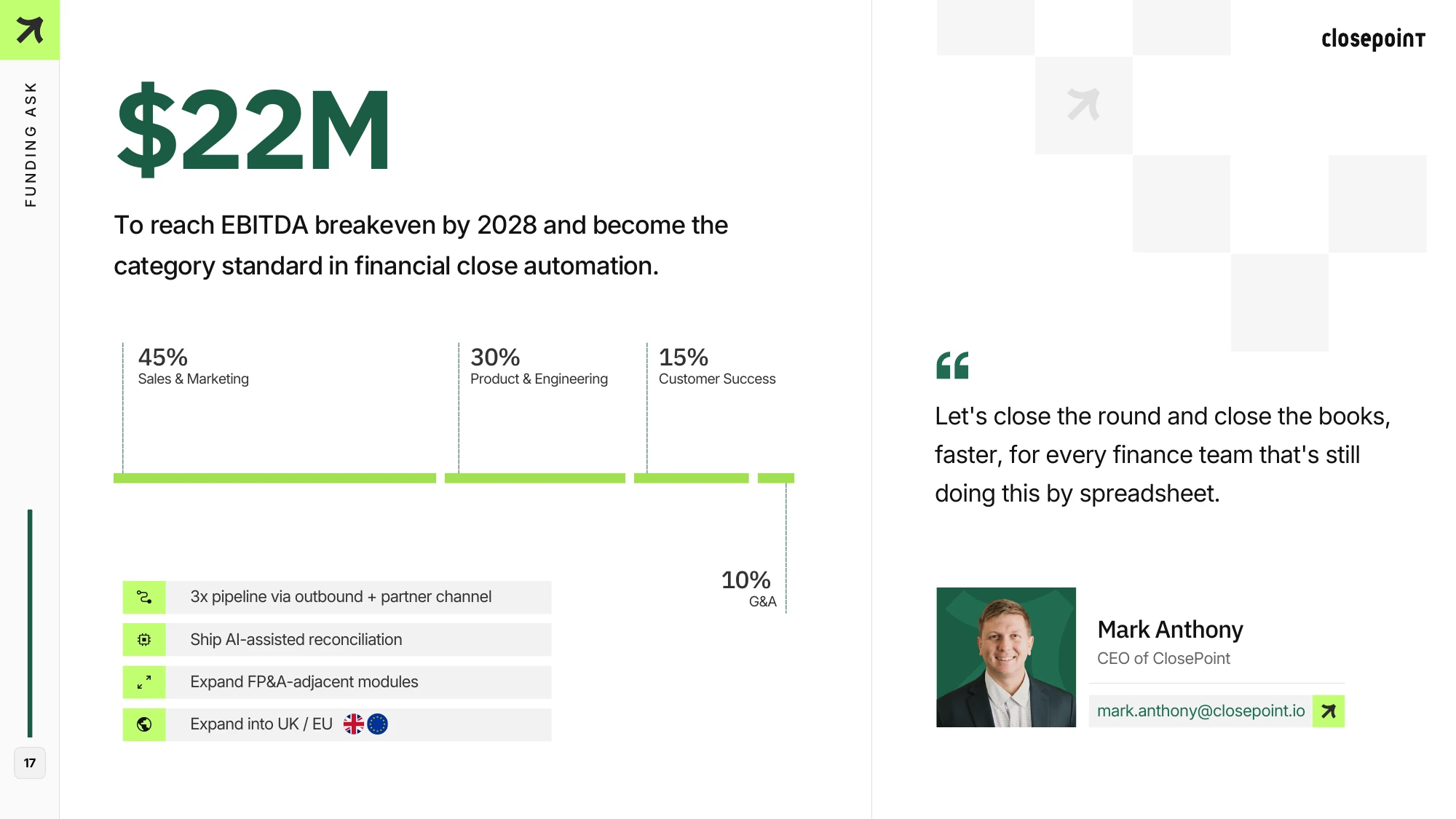Open the mark.anthony@closepoint.io email link
Viewport: 1456px width, 819px height.
coord(1200,711)
